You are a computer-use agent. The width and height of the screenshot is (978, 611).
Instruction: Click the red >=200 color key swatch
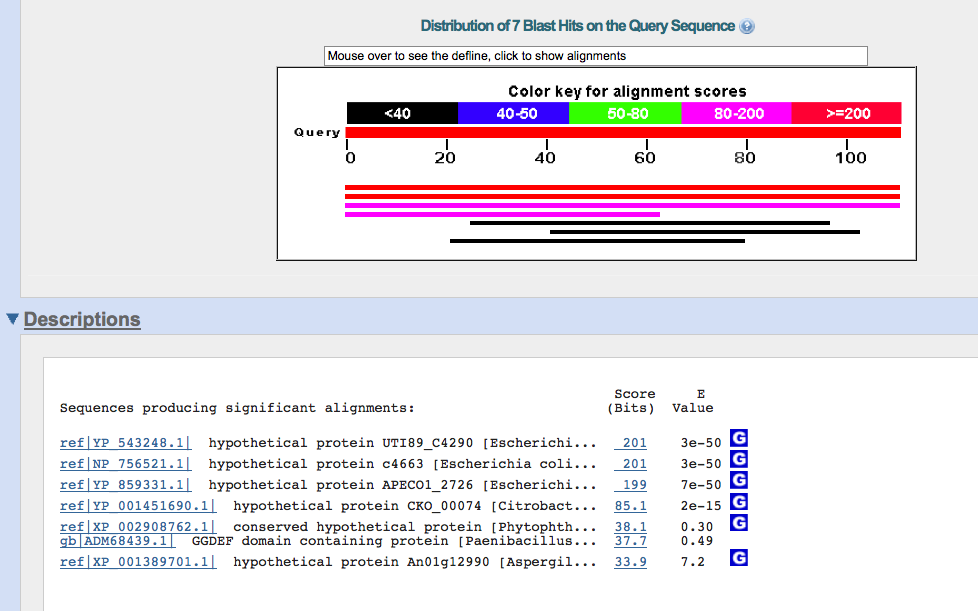coord(846,113)
